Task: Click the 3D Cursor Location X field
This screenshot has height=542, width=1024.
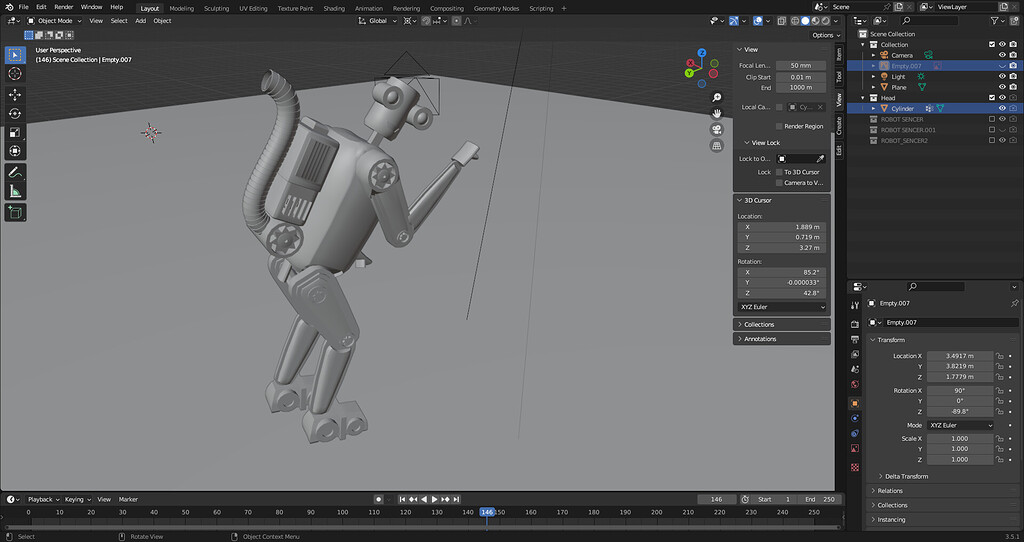Action: (x=782, y=227)
